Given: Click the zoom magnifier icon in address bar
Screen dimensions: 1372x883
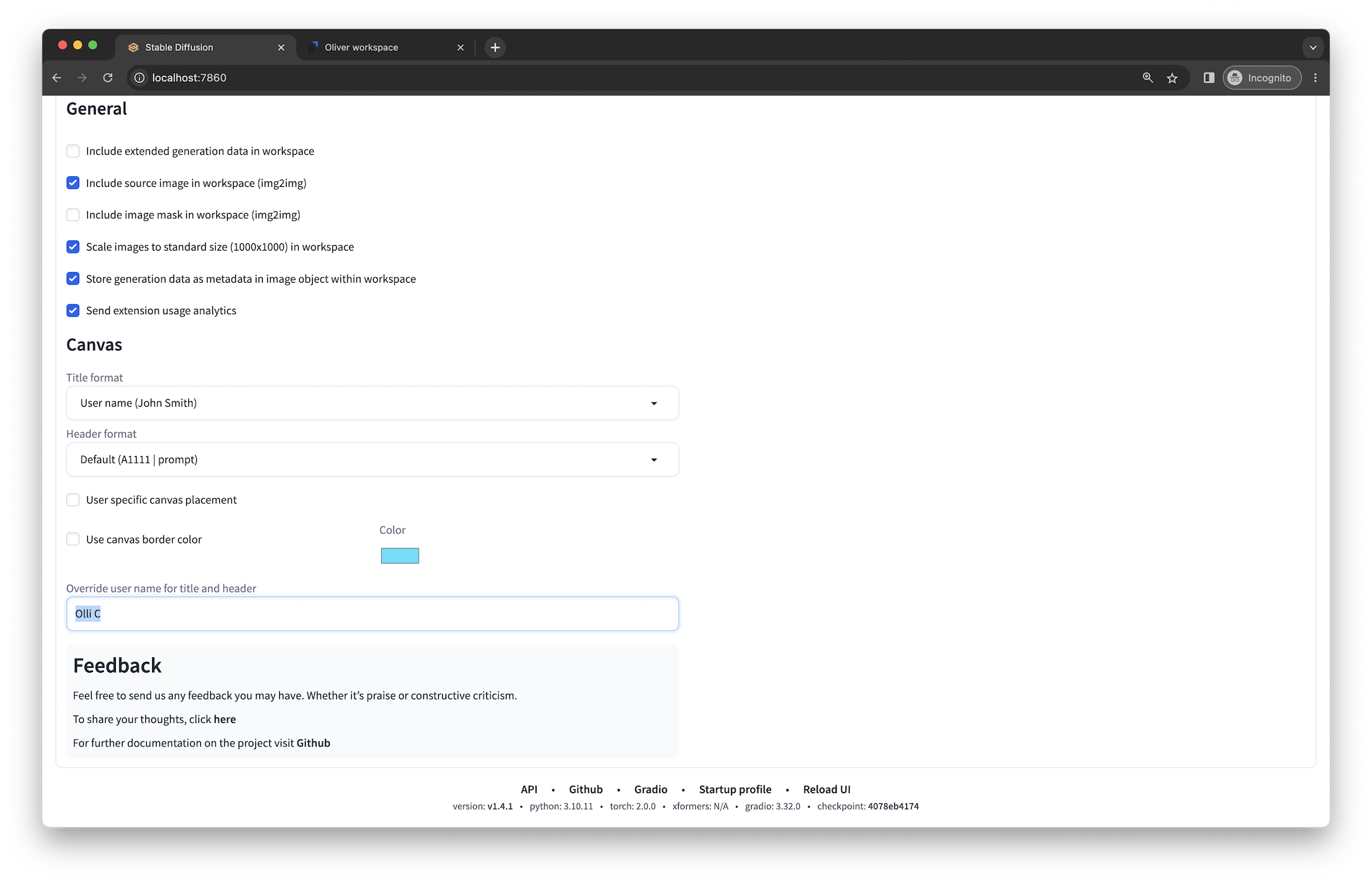Looking at the screenshot, I should 1148,78.
